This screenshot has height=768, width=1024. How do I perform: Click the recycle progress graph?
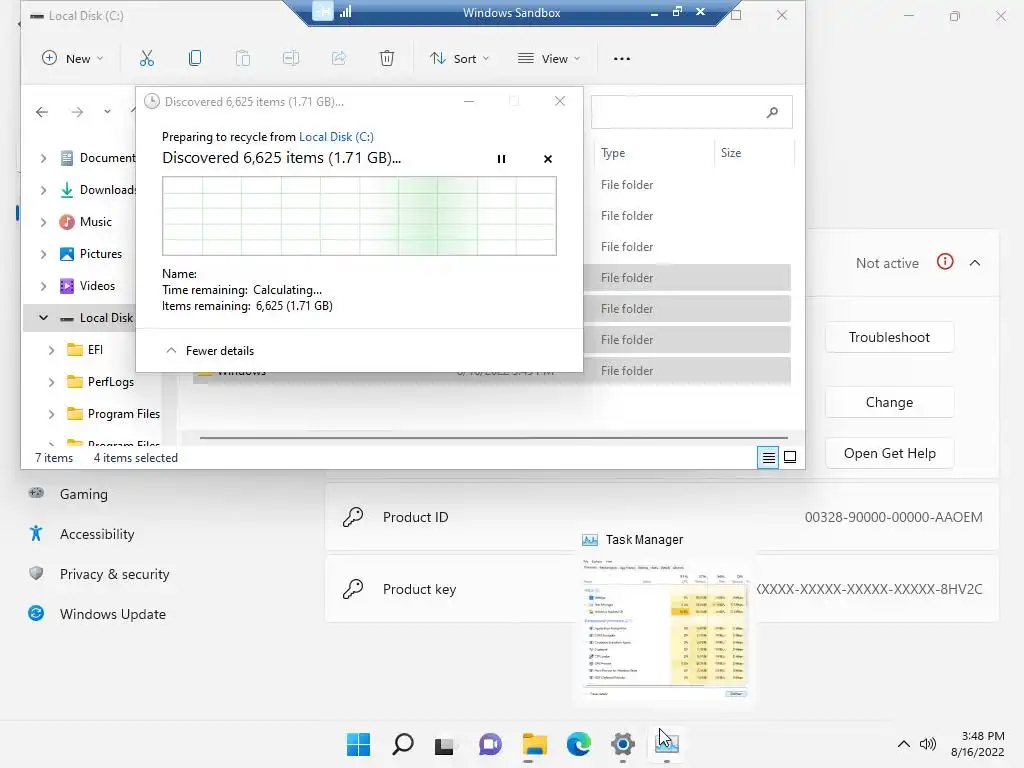pos(359,216)
